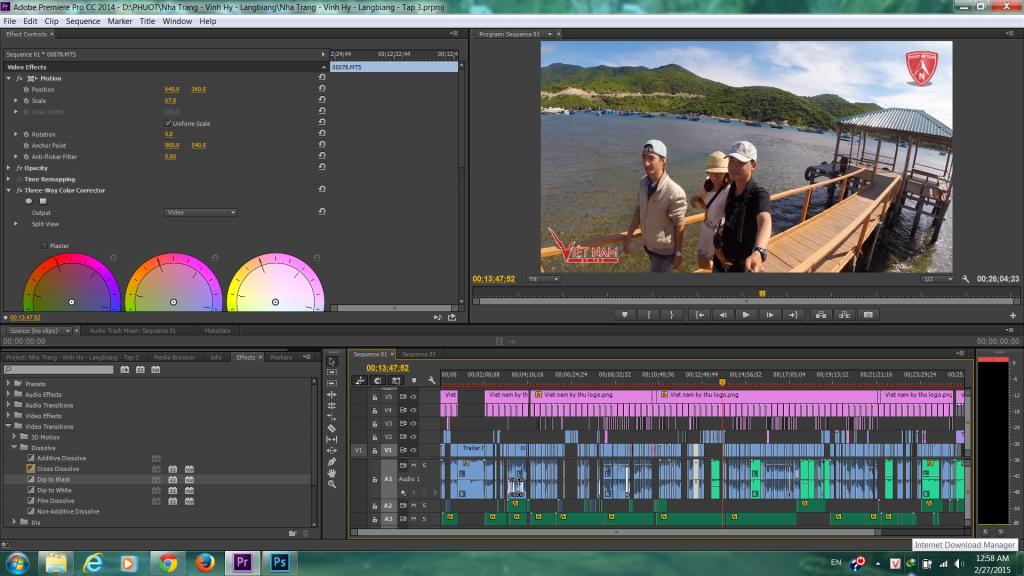Click Add Marker button in Program monitor
The image size is (1024, 576).
coord(624,315)
